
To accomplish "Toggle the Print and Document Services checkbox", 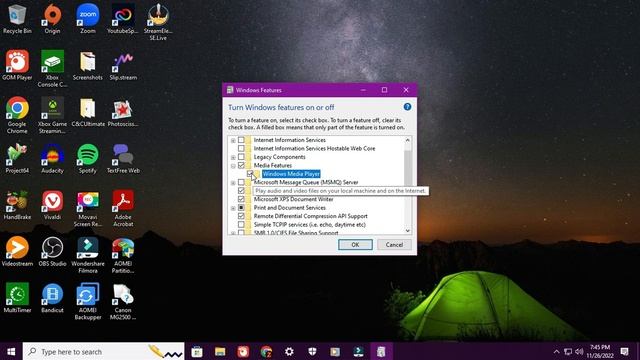I will [x=241, y=208].
